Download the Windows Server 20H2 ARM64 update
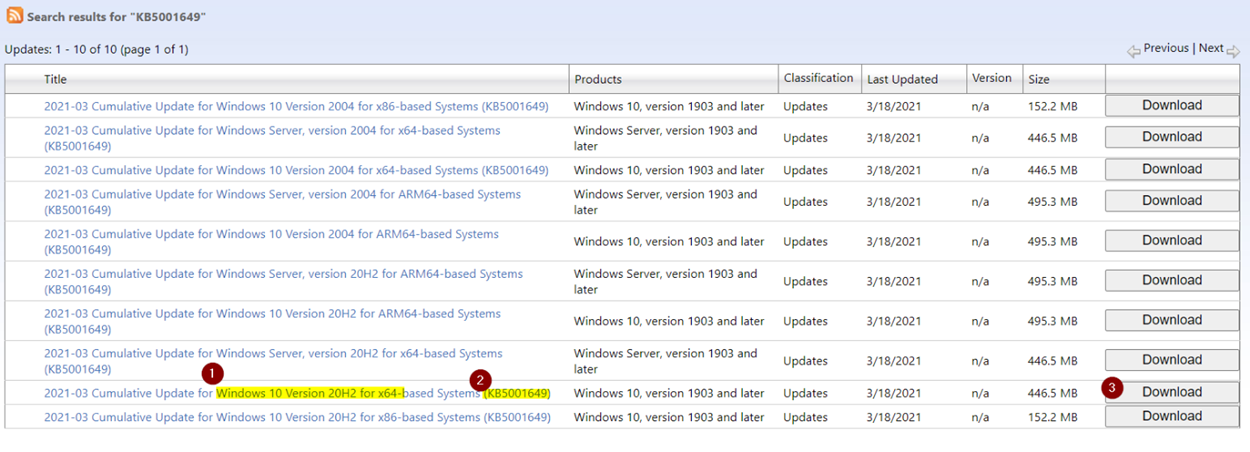This screenshot has height=452, width=1250. tap(1172, 281)
